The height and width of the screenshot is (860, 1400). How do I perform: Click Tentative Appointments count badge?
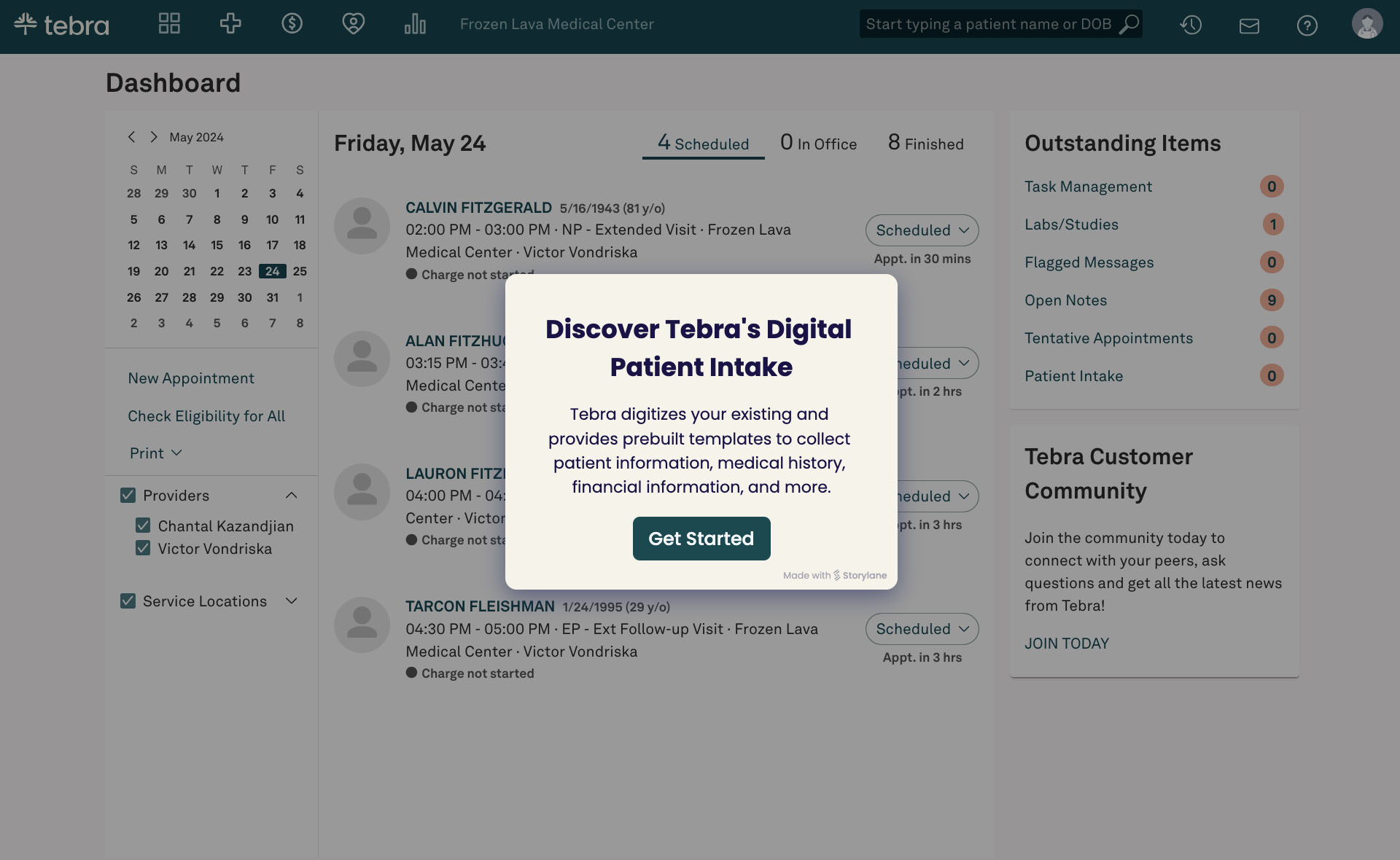[1272, 338]
